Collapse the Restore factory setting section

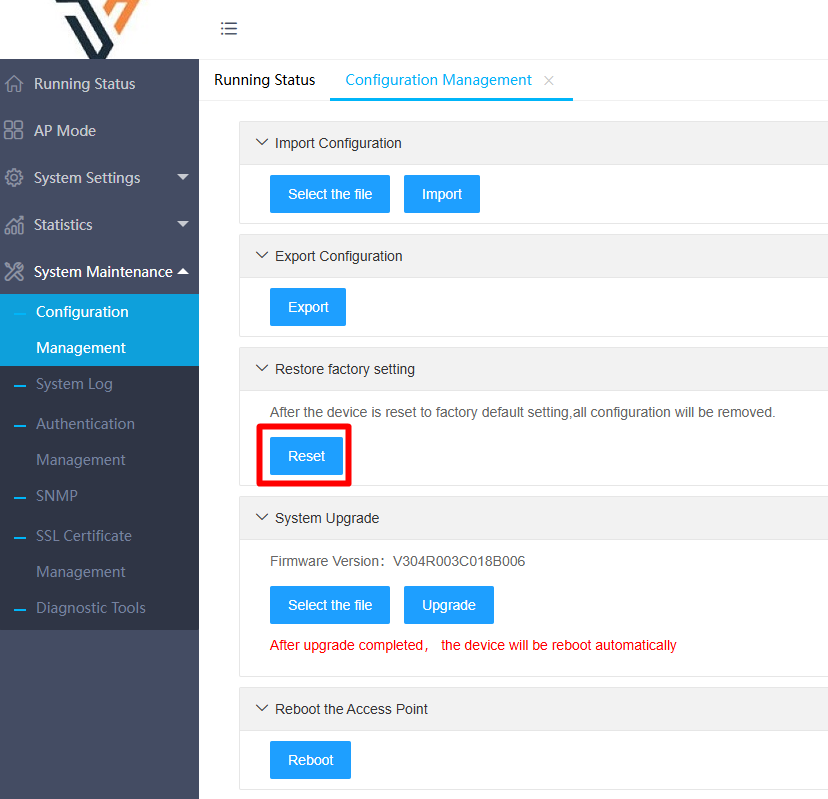pyautogui.click(x=262, y=369)
